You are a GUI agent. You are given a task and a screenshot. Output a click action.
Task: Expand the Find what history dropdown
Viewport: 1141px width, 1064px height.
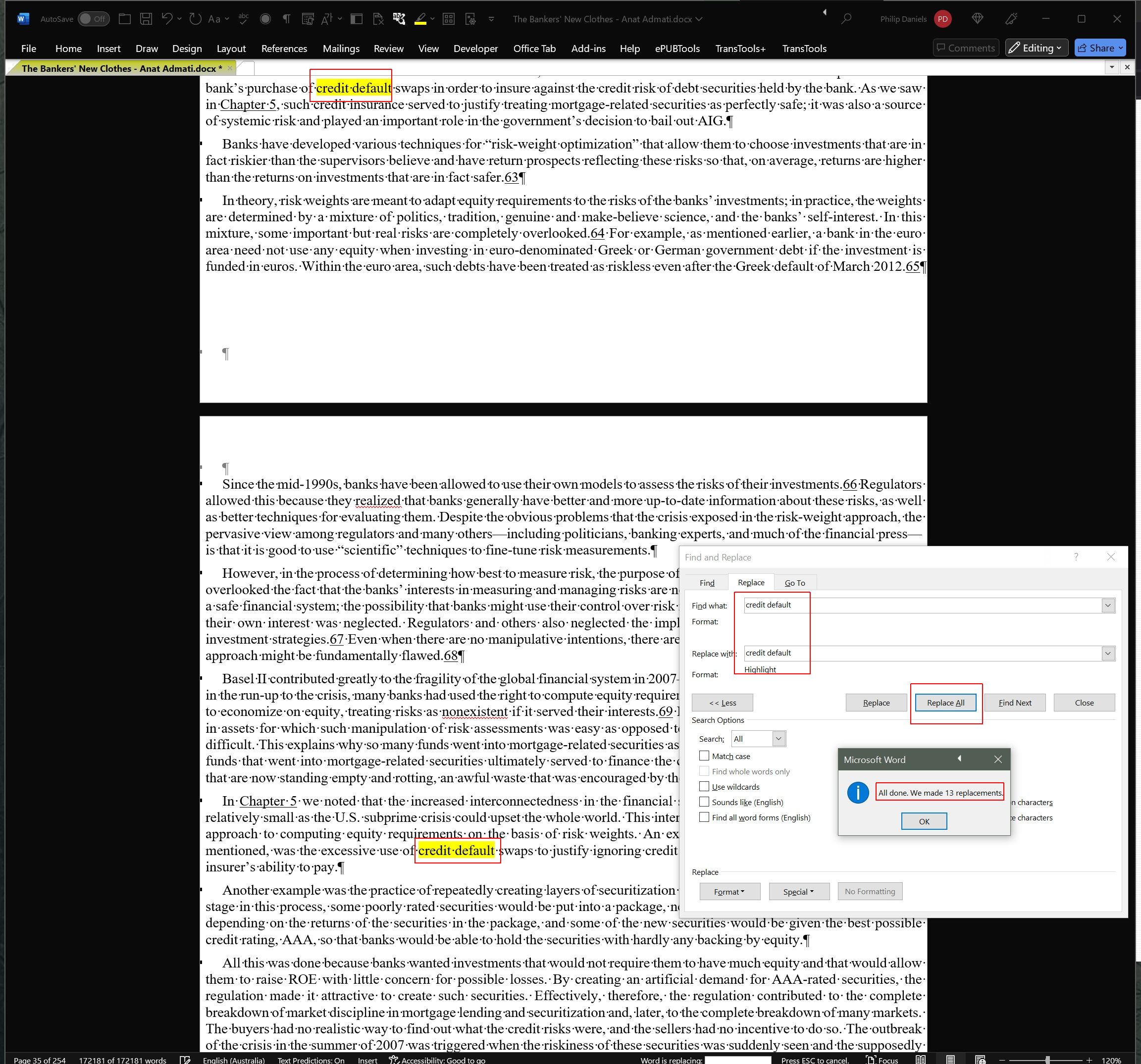tap(1108, 606)
